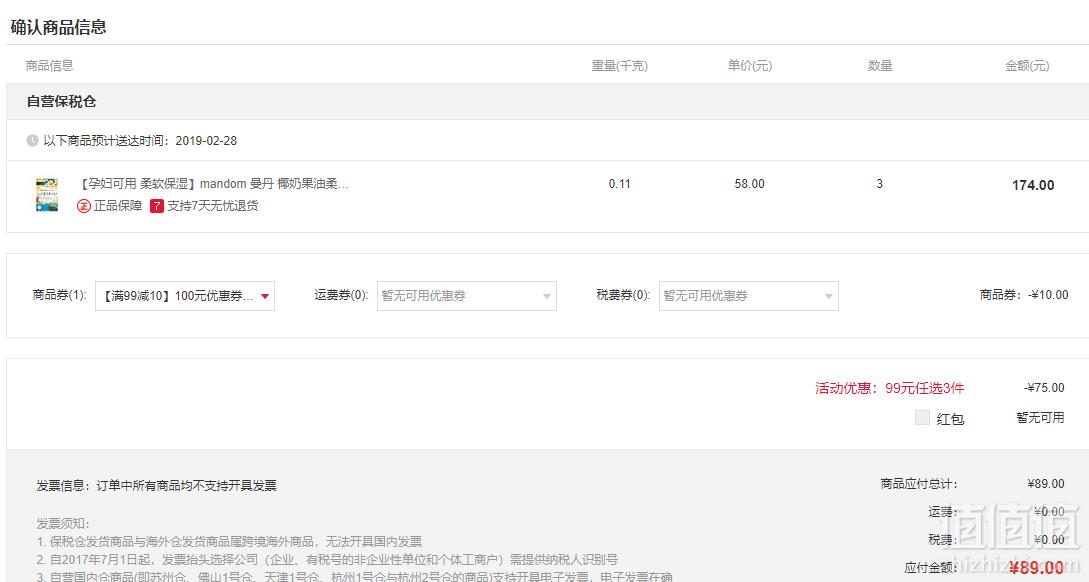Tick the 红包 checkbox
Screen dimensions: 1089x582
point(922,417)
